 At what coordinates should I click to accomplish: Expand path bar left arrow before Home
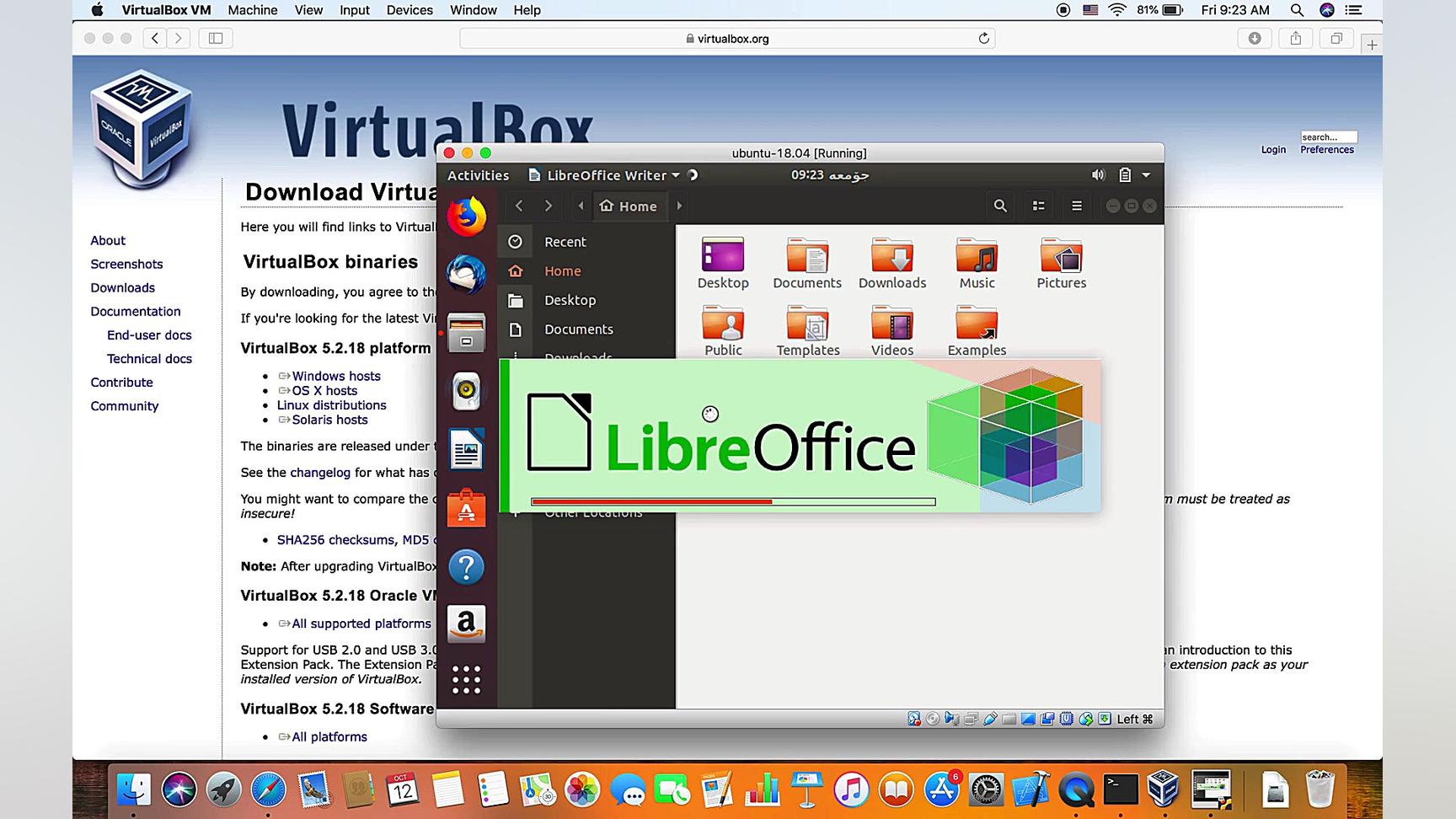coord(581,206)
